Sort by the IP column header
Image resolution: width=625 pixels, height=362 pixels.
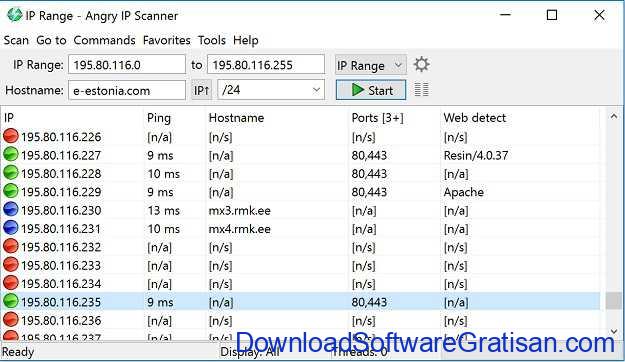pyautogui.click(x=72, y=118)
